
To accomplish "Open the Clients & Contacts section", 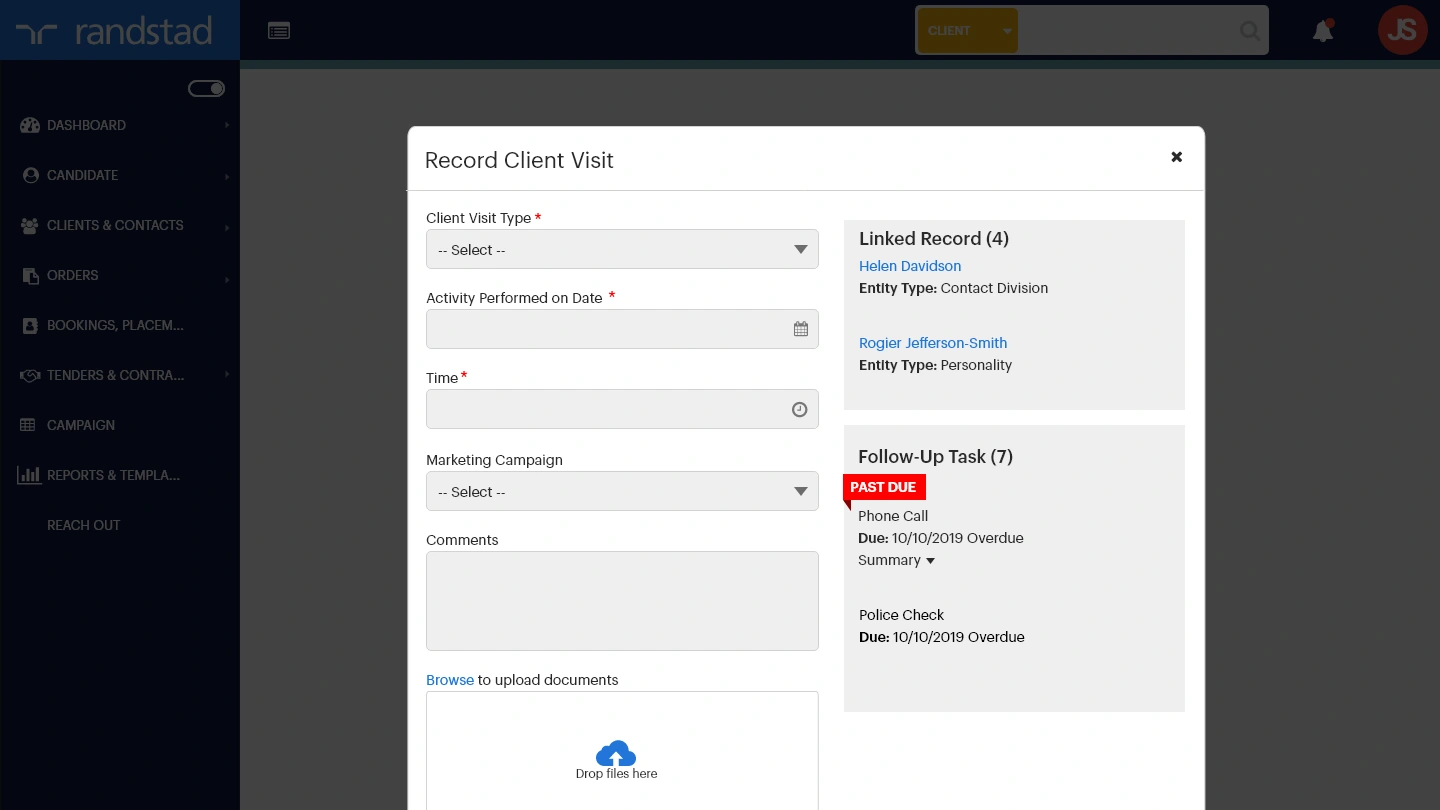I will click(114, 225).
